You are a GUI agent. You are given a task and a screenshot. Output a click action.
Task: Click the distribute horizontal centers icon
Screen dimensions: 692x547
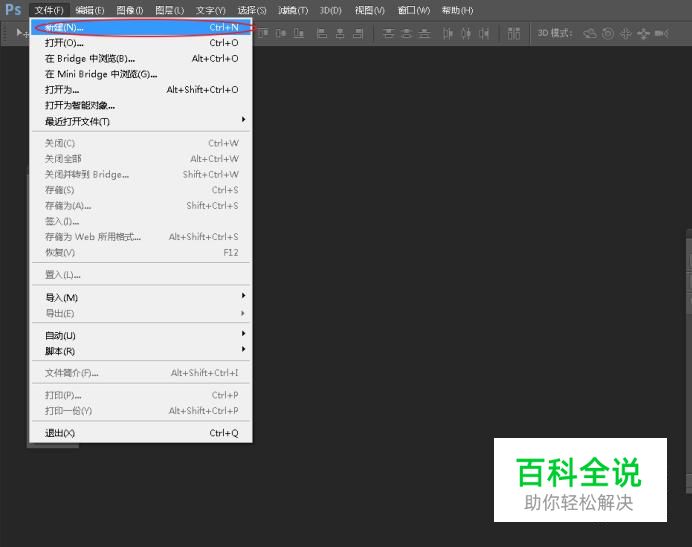point(466,33)
